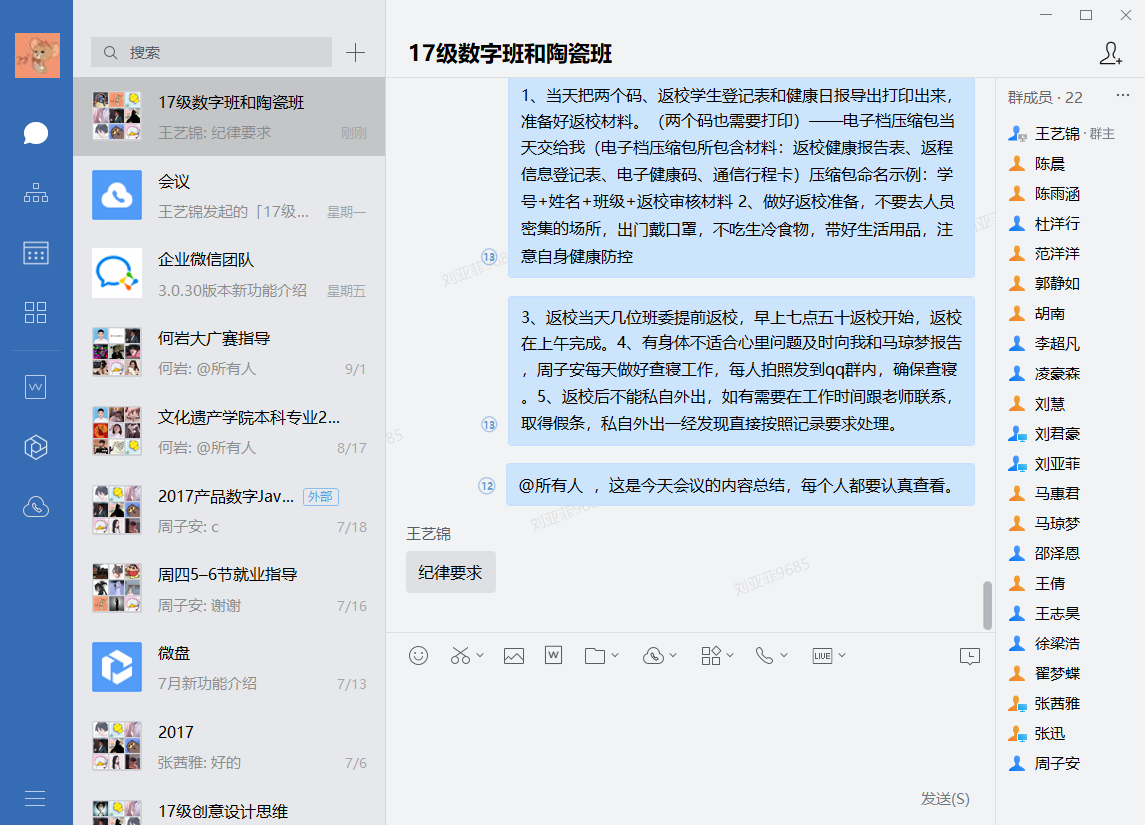Select member 凌豪森 in member list
Image resolution: width=1145 pixels, height=825 pixels.
1070,373
